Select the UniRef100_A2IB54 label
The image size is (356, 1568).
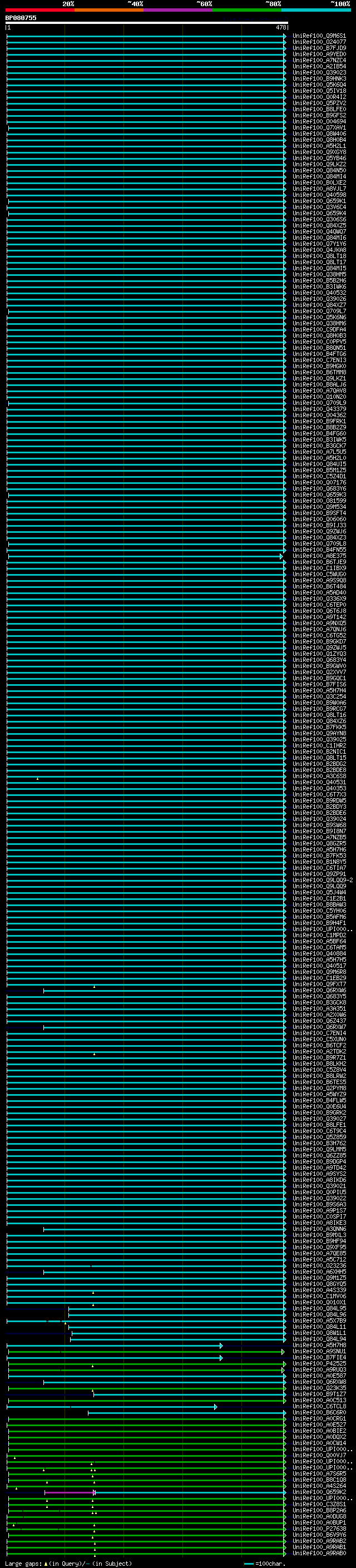pyautogui.click(x=319, y=66)
